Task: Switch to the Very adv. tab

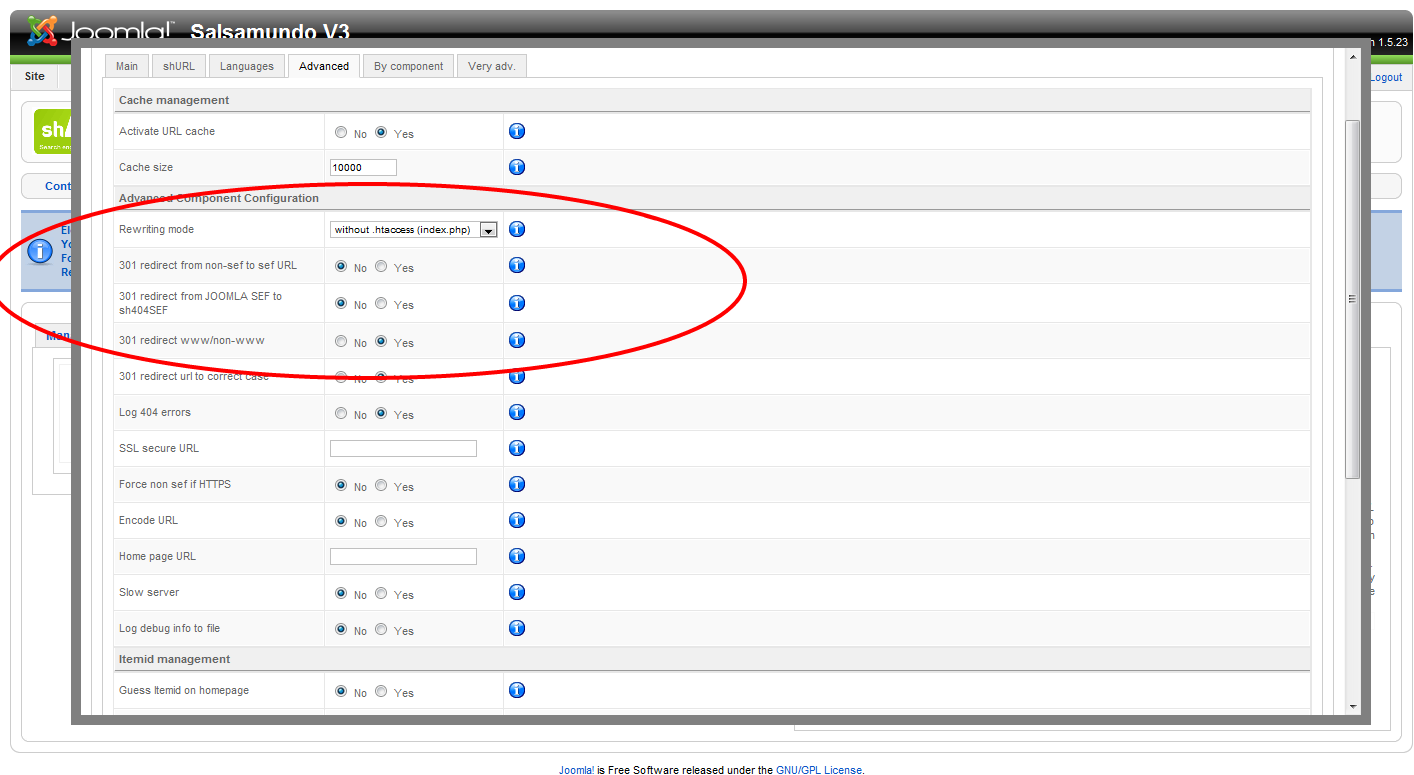Action: coord(492,66)
